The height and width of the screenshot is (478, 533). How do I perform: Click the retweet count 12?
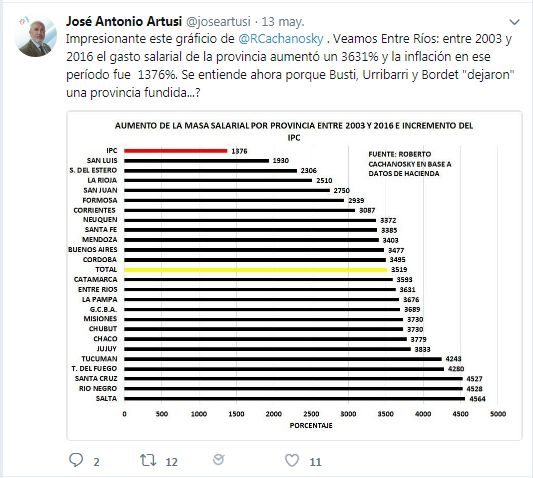click(171, 462)
